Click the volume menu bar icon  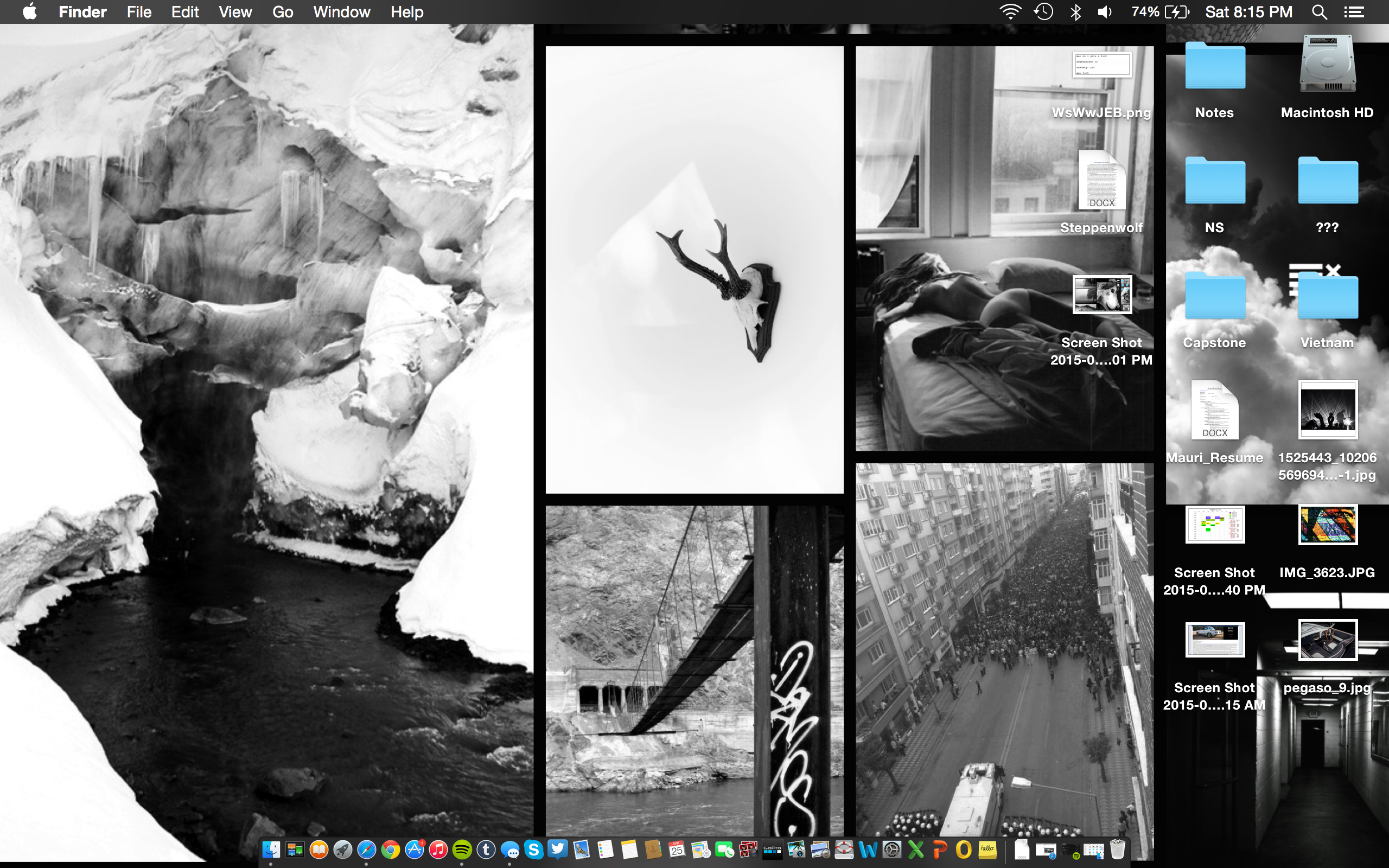coord(1105,11)
